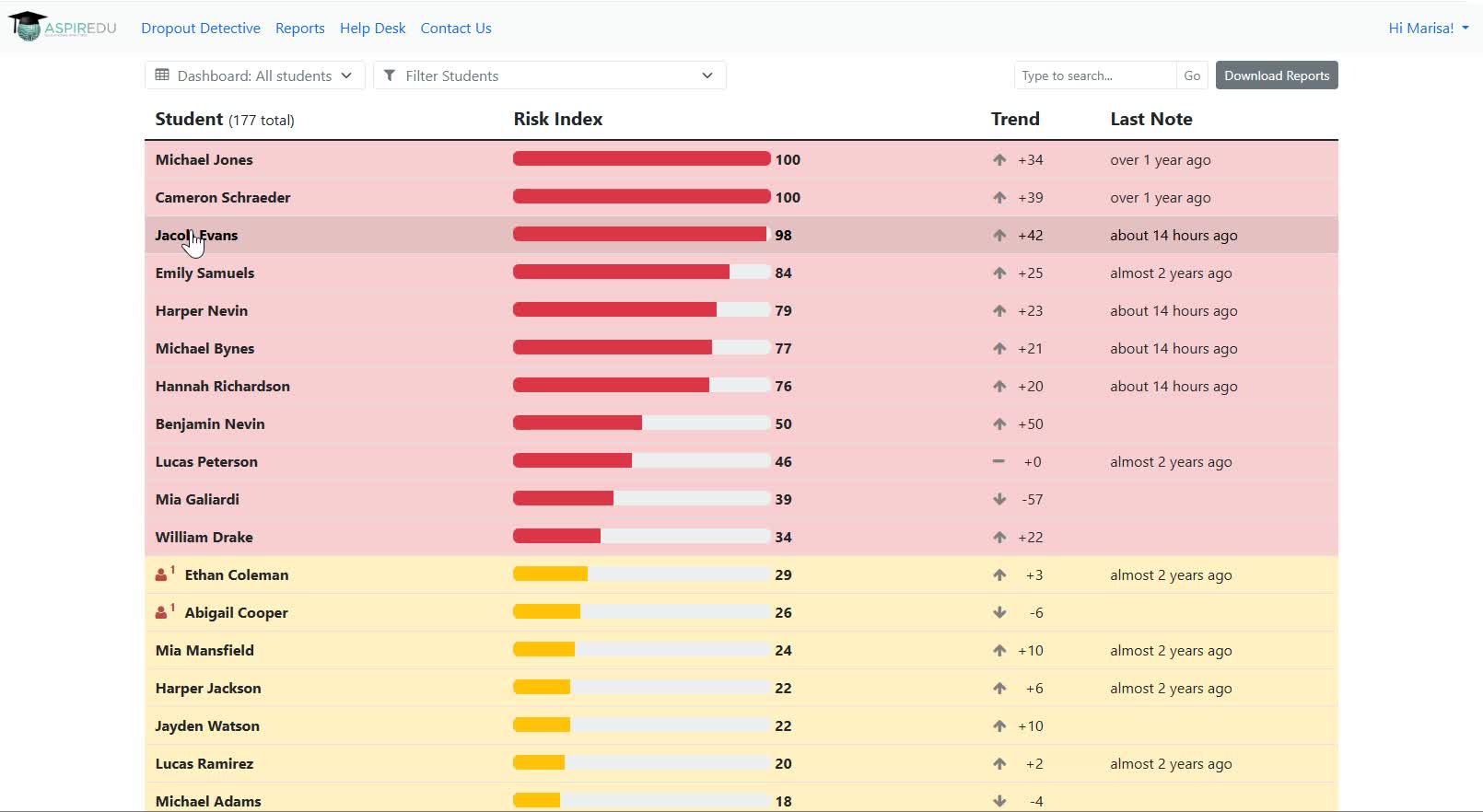Click Lucas Peterson's 'almost 2 years ago' note
The width and height of the screenshot is (1483, 812).
tap(1171, 462)
